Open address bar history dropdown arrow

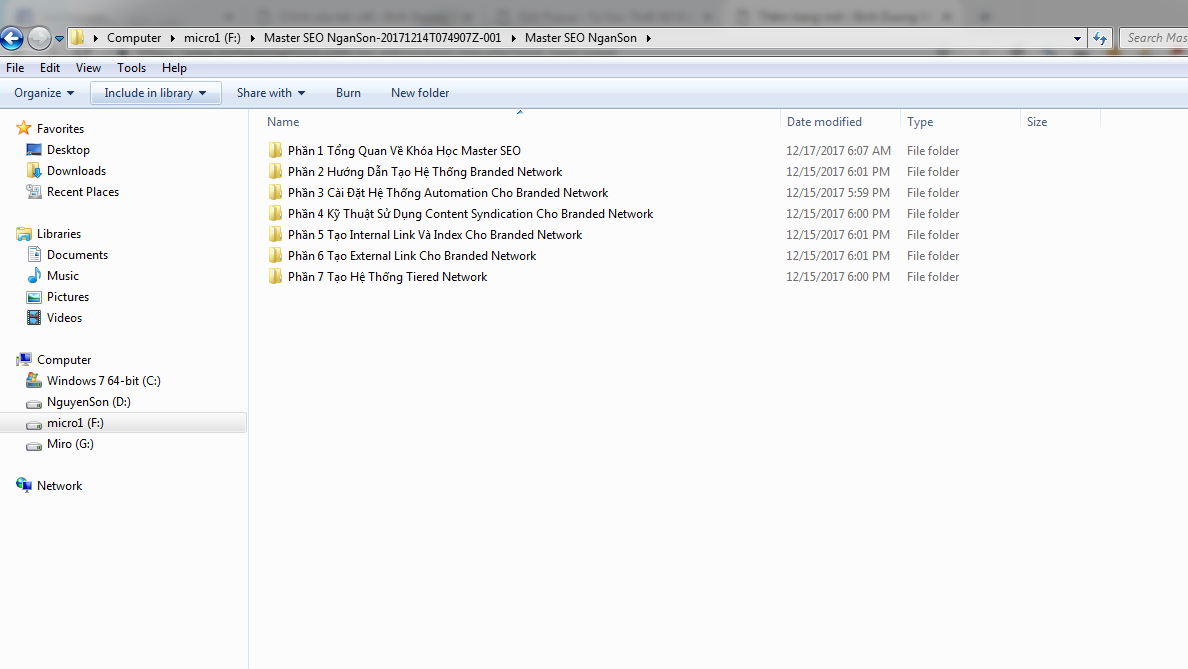click(1077, 38)
